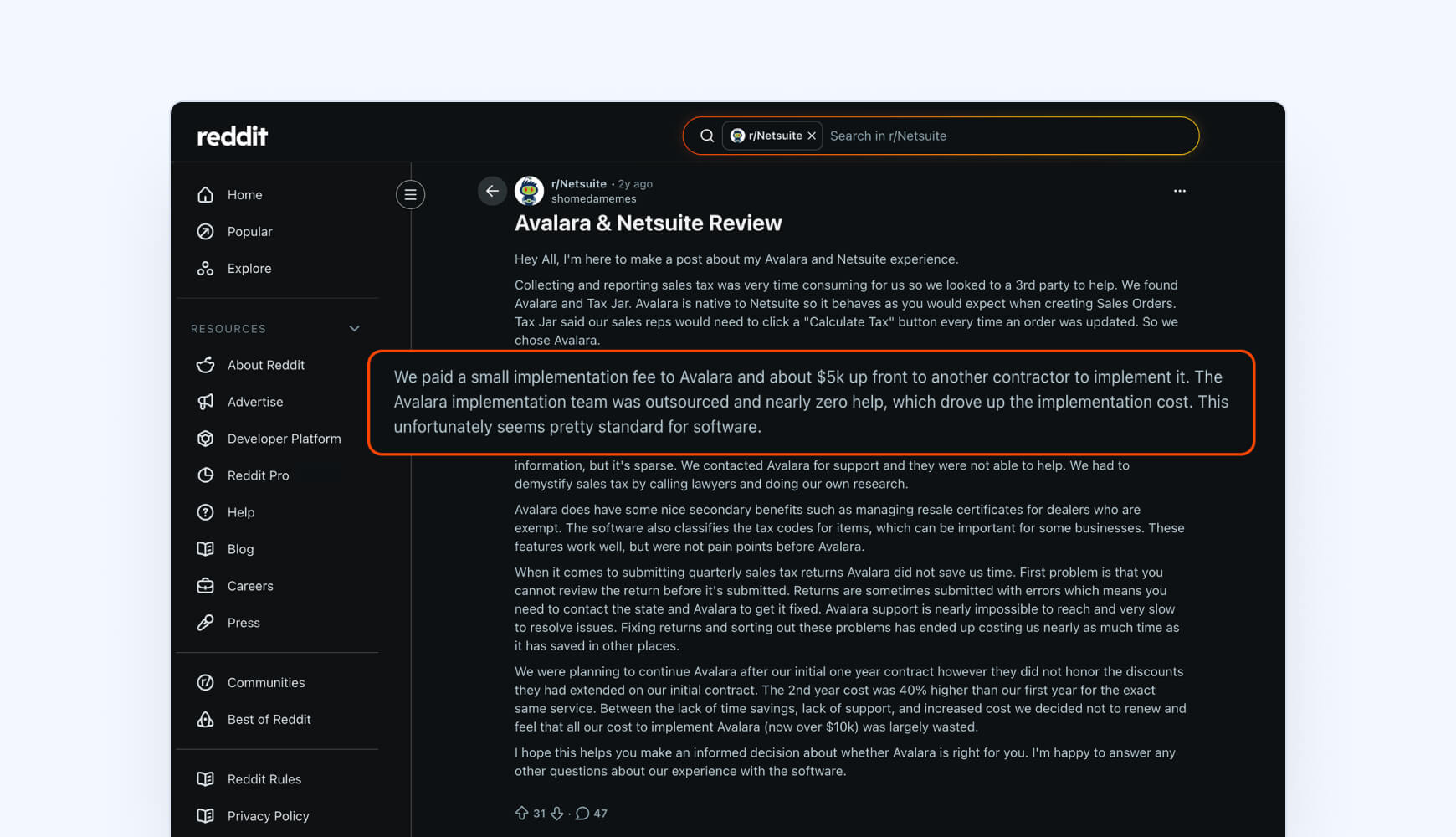Go to Home in the sidebar
The width and height of the screenshot is (1456, 837).
(244, 195)
